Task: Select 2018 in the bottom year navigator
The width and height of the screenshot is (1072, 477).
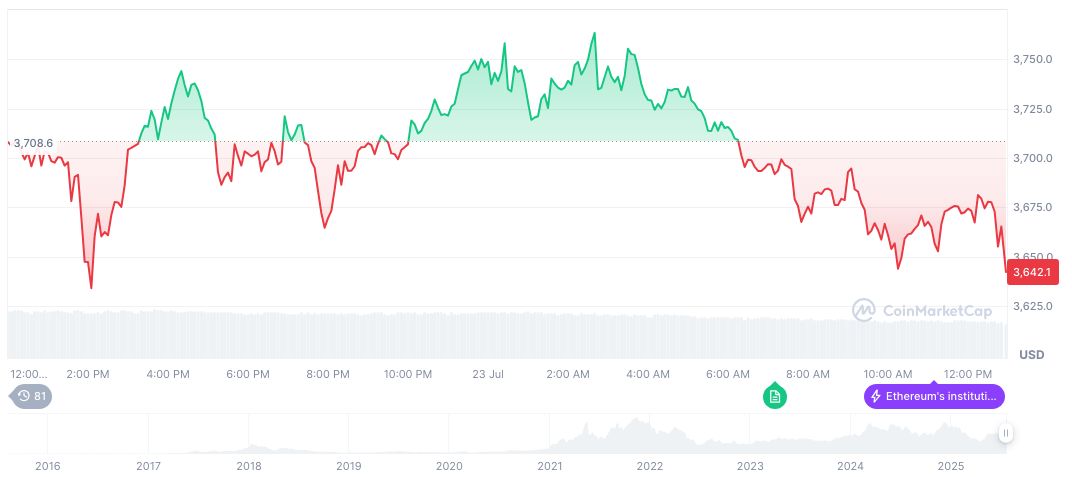Action: coord(248,466)
